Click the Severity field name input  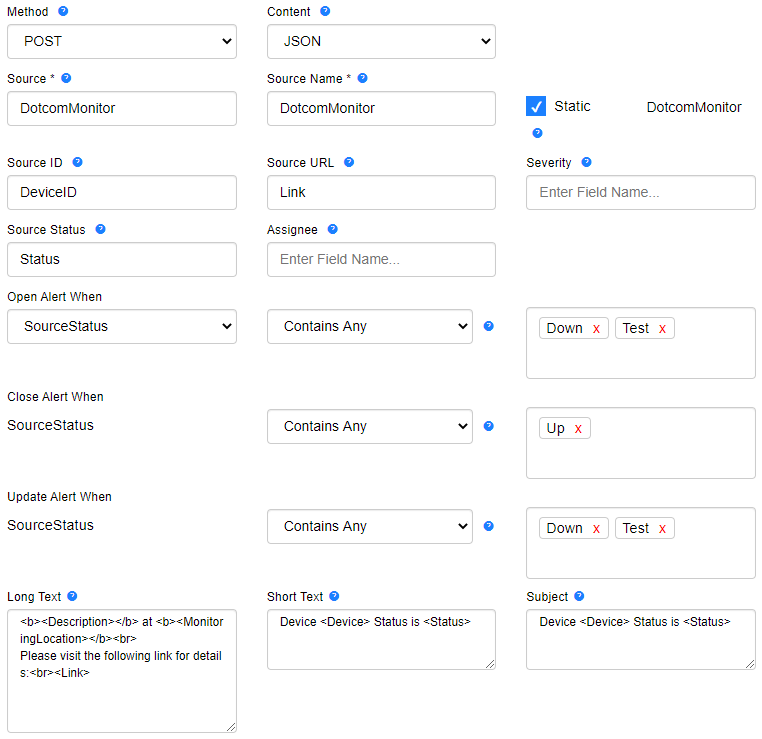tap(641, 192)
